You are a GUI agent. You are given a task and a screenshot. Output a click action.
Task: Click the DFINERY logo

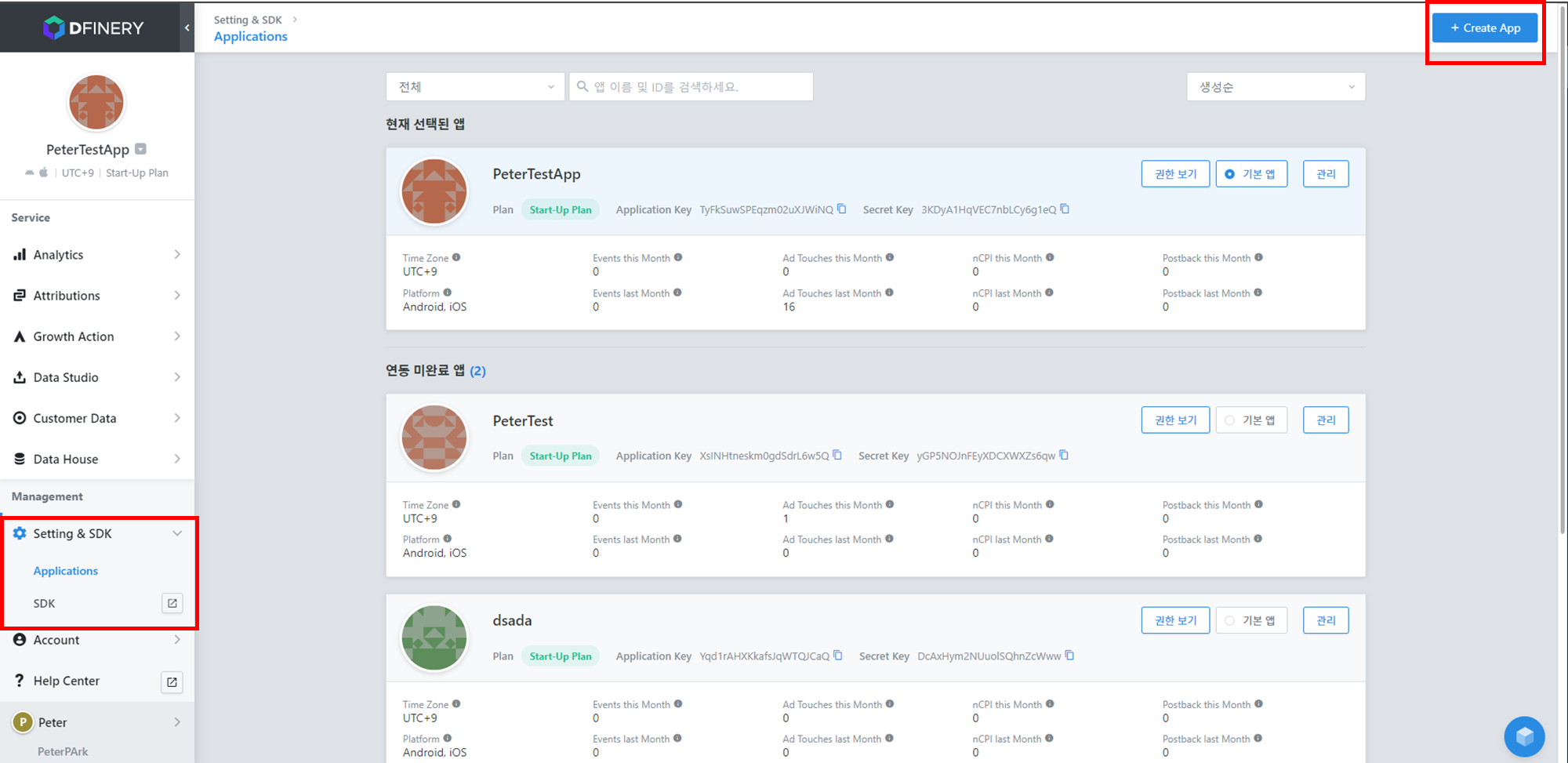tap(93, 28)
